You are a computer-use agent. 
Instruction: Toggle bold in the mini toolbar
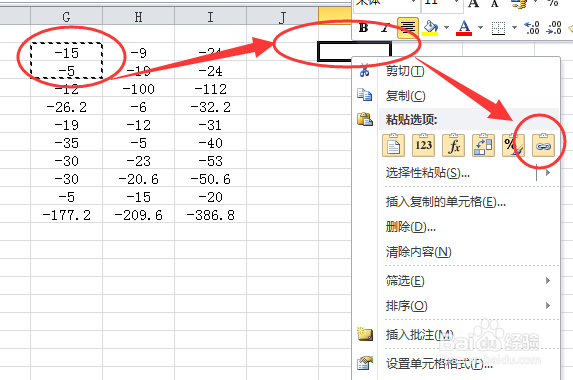(364, 28)
